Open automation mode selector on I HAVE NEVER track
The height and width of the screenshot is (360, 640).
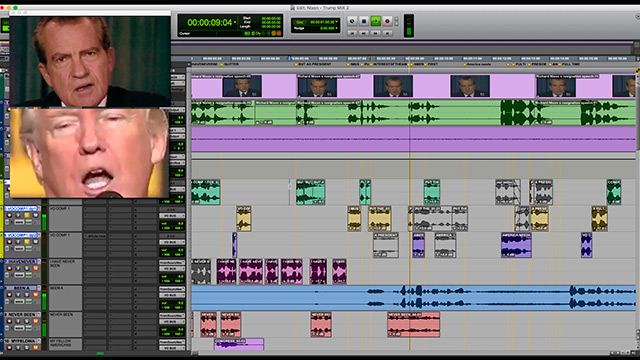[29, 275]
